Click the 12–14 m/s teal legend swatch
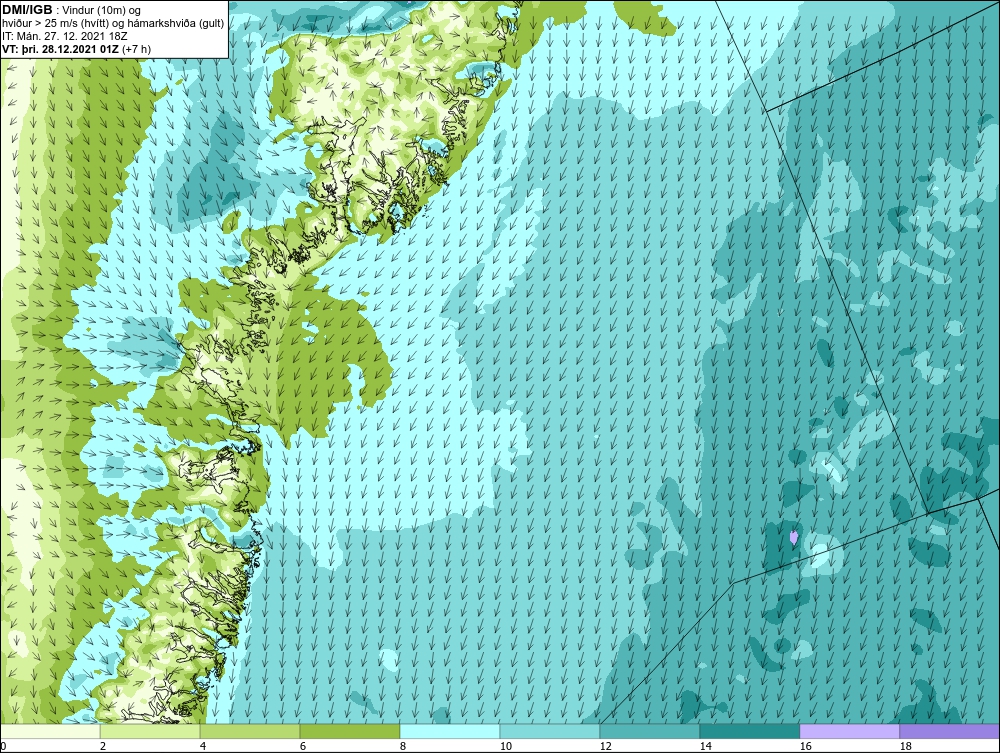1000x753 pixels. 649,731
